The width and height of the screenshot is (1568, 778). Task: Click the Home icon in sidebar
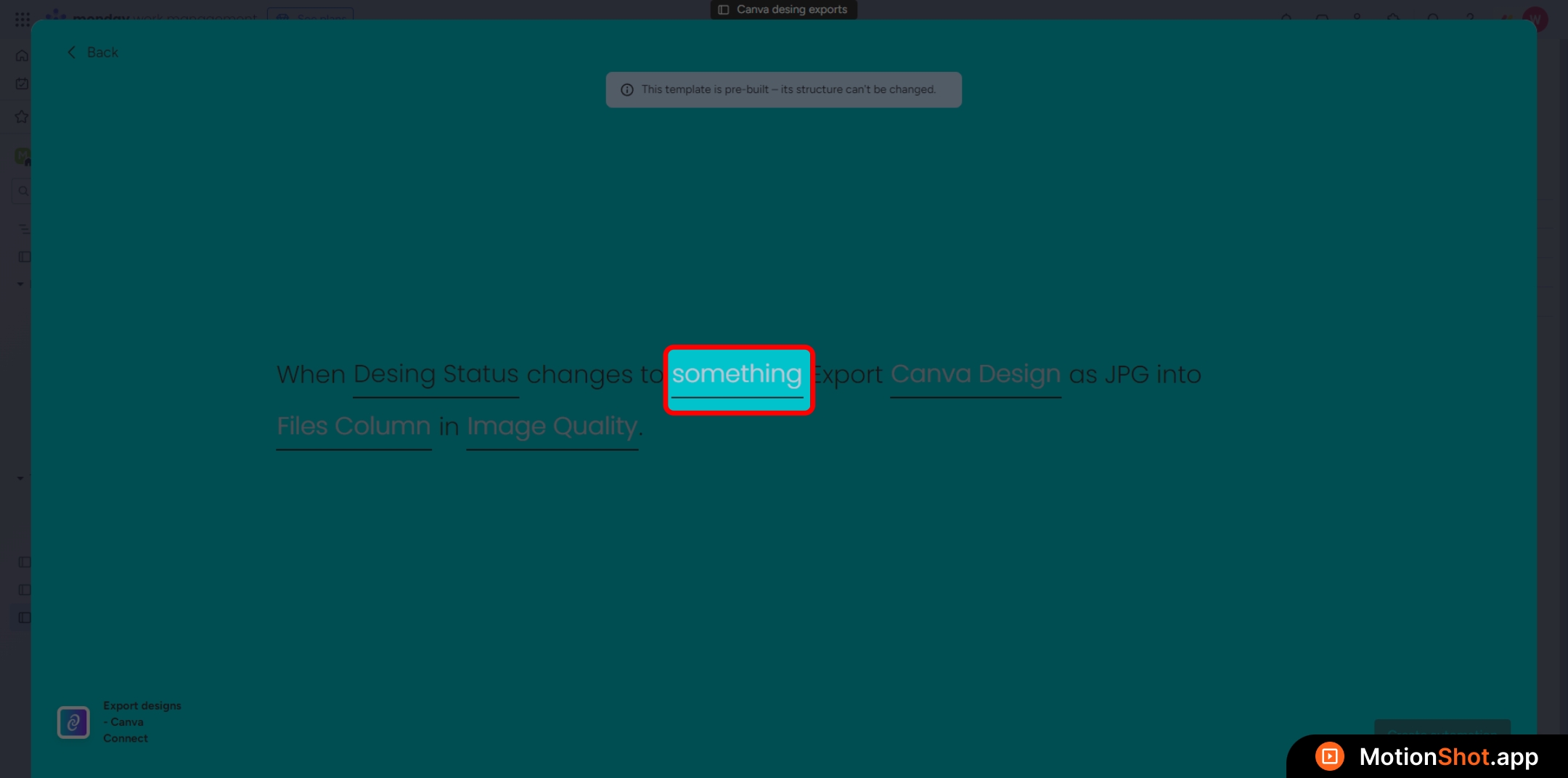pyautogui.click(x=23, y=56)
